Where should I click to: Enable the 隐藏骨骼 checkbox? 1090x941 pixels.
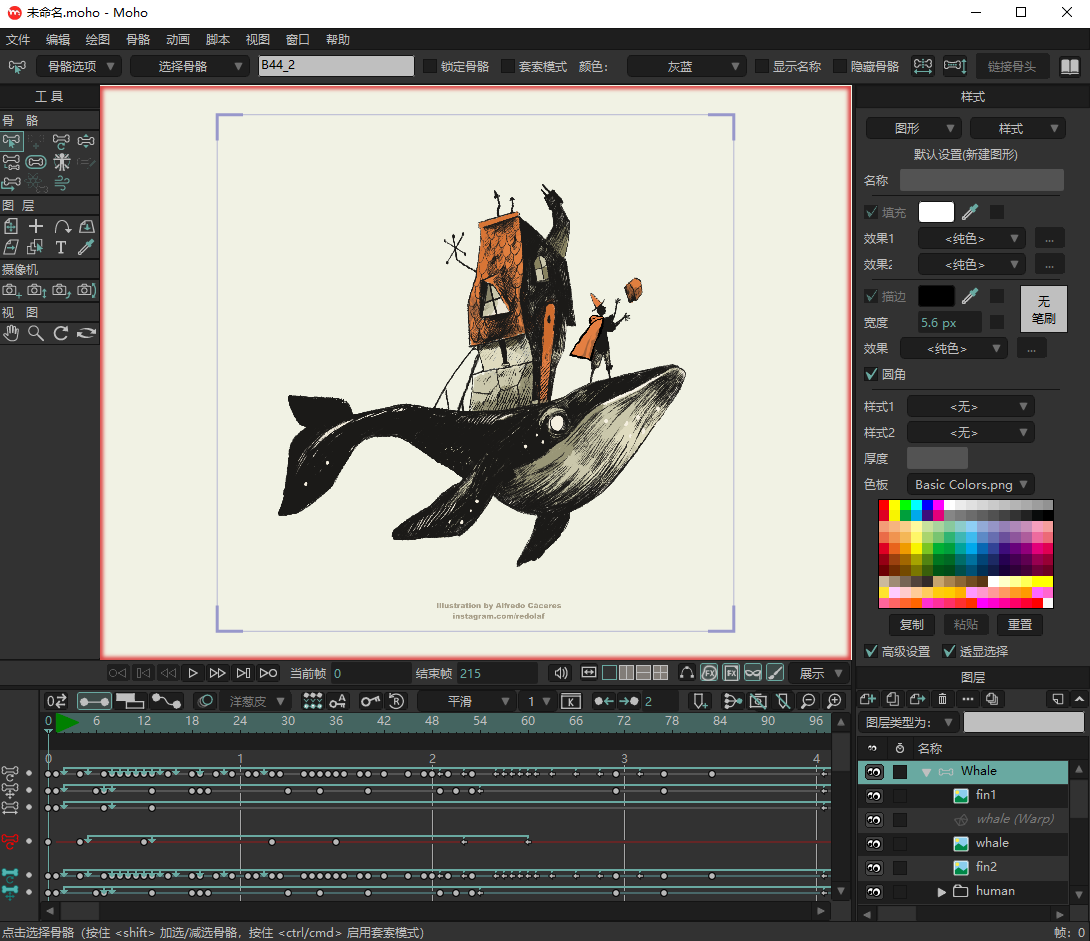[840, 66]
